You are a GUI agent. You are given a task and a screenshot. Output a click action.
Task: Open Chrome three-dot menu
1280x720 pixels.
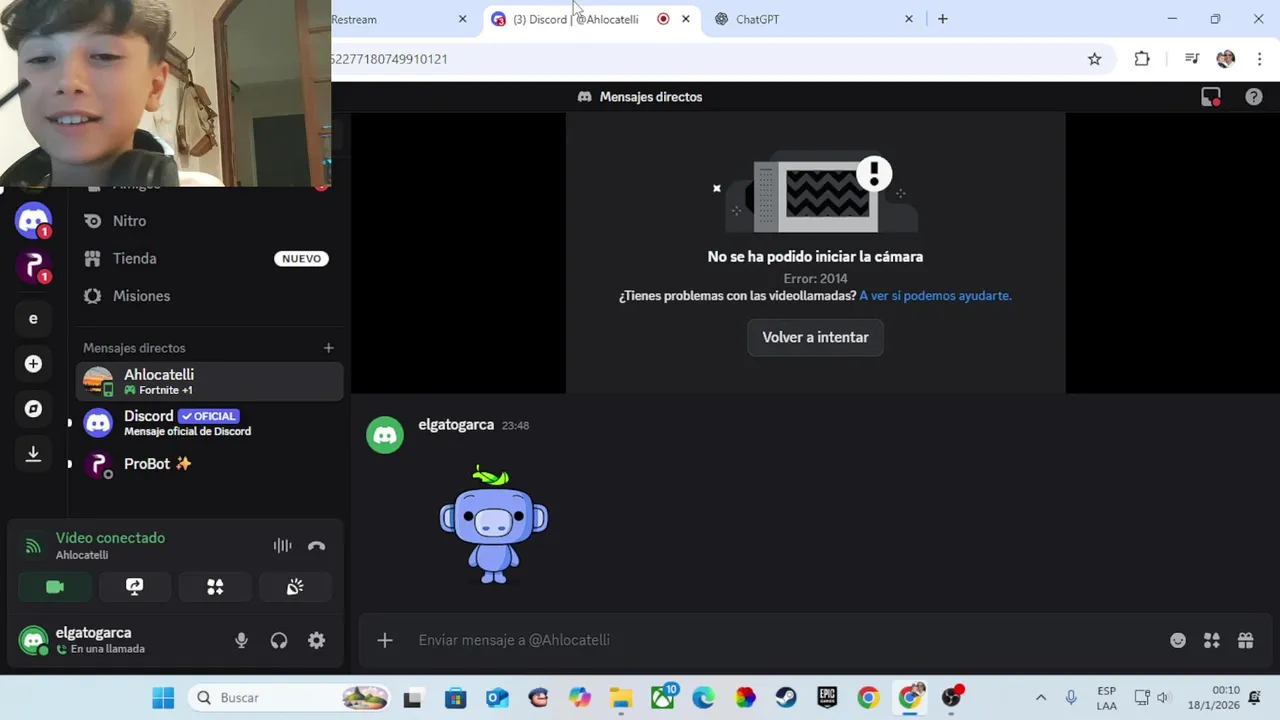pyautogui.click(x=1259, y=59)
